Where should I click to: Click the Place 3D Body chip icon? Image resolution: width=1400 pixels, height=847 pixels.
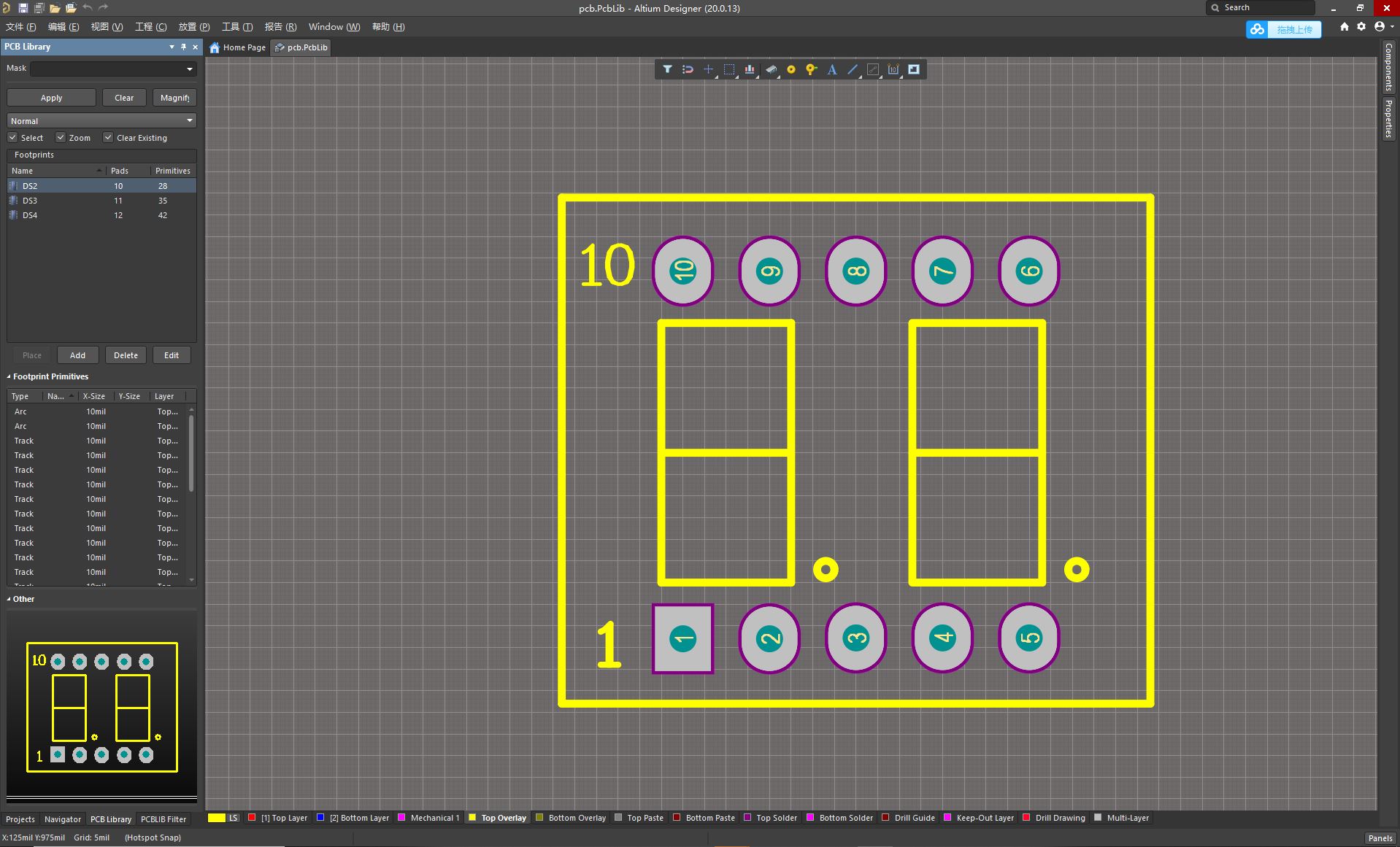pyautogui.click(x=770, y=69)
